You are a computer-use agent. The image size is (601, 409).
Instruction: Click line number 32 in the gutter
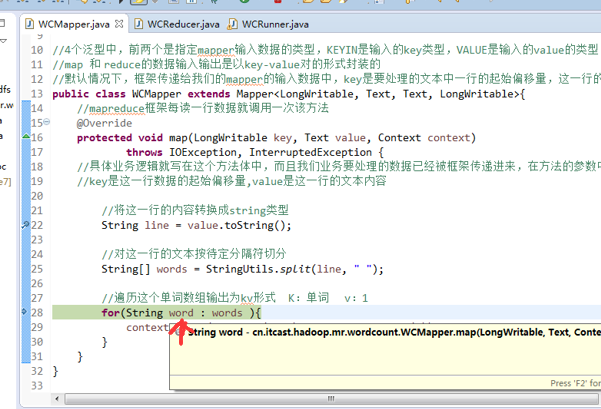37,371
